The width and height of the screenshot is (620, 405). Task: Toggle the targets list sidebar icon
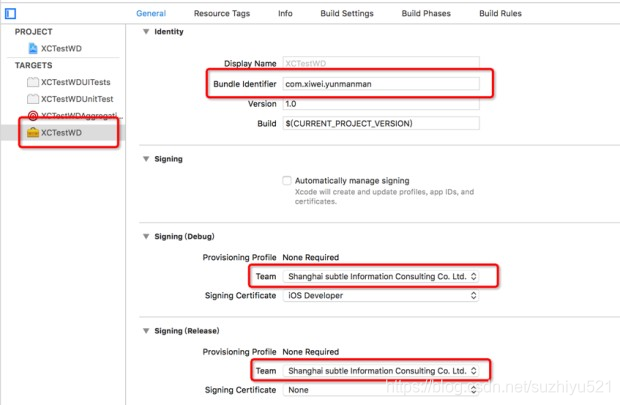[x=10, y=13]
